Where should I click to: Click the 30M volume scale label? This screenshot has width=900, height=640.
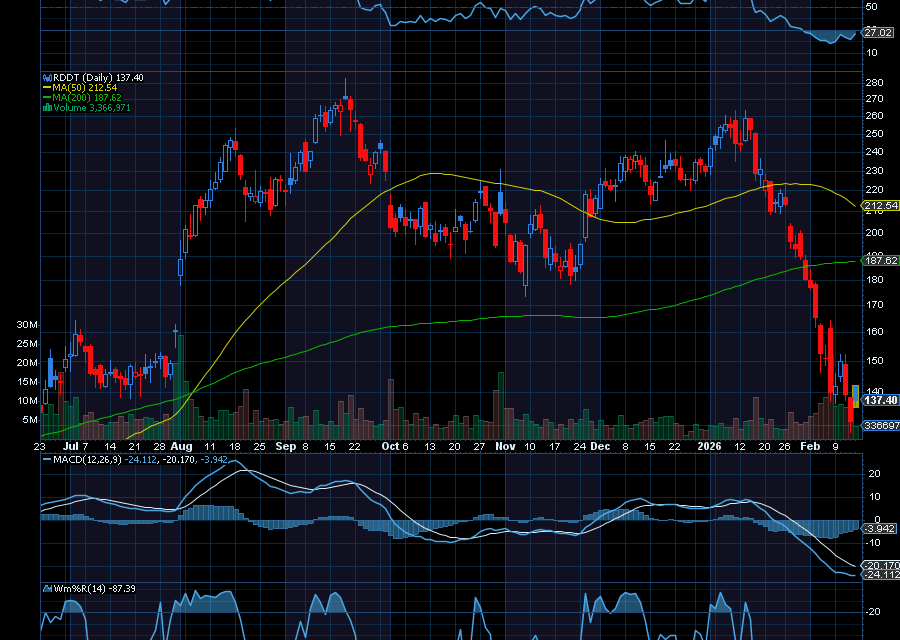tap(28, 323)
